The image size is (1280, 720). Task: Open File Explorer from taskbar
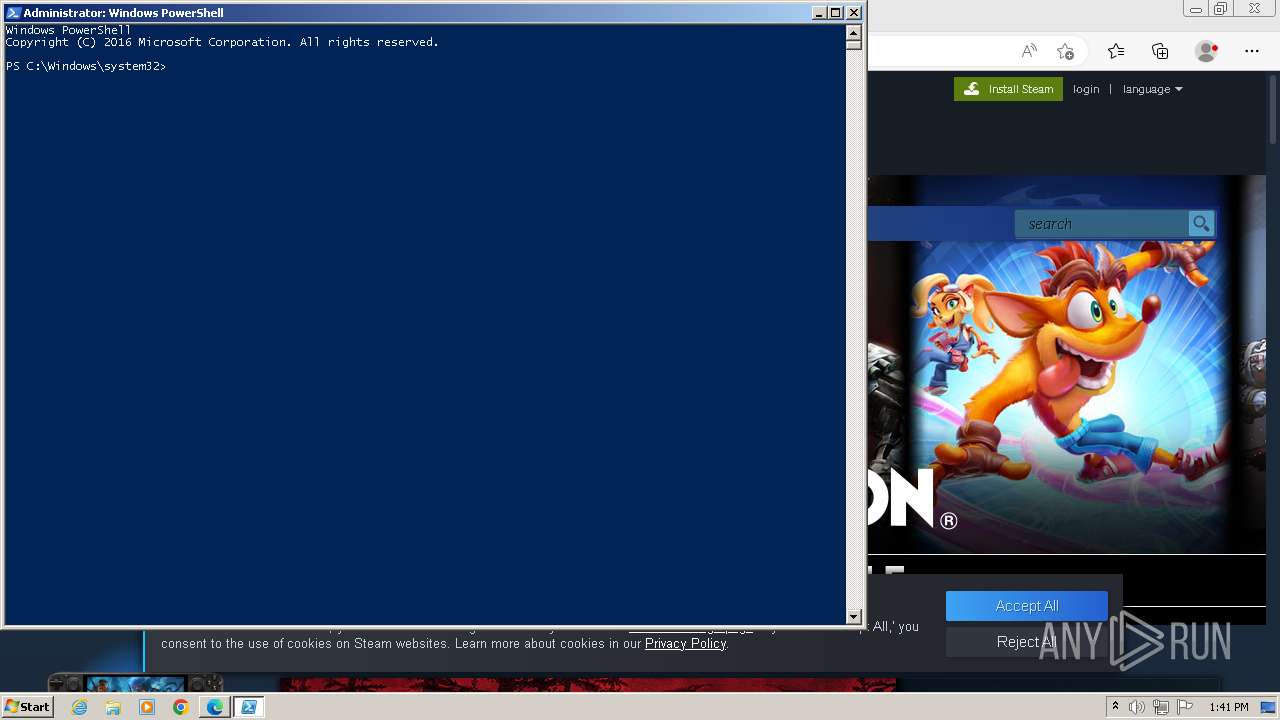(113, 707)
